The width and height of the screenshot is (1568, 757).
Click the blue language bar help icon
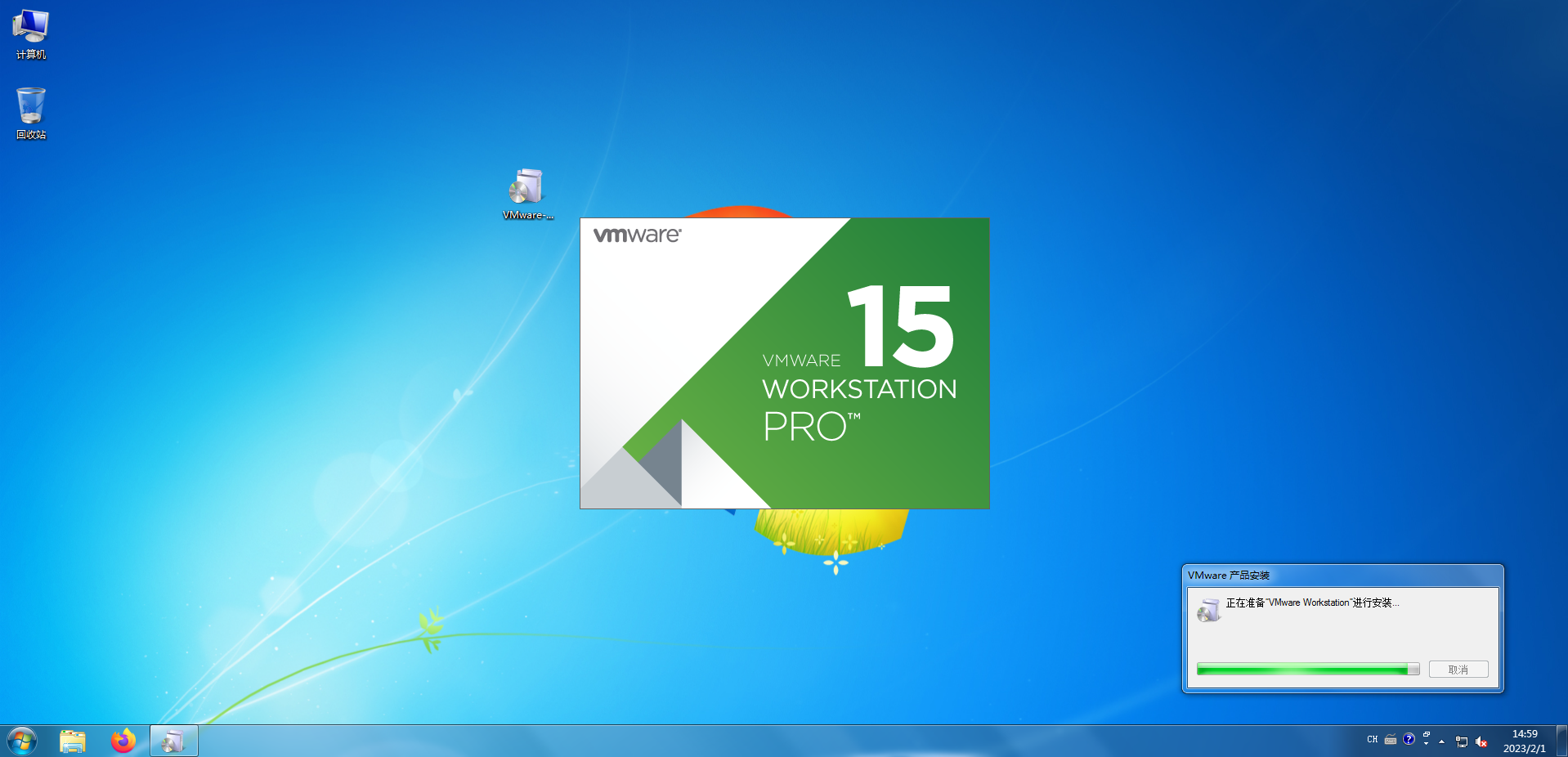[1409, 739]
